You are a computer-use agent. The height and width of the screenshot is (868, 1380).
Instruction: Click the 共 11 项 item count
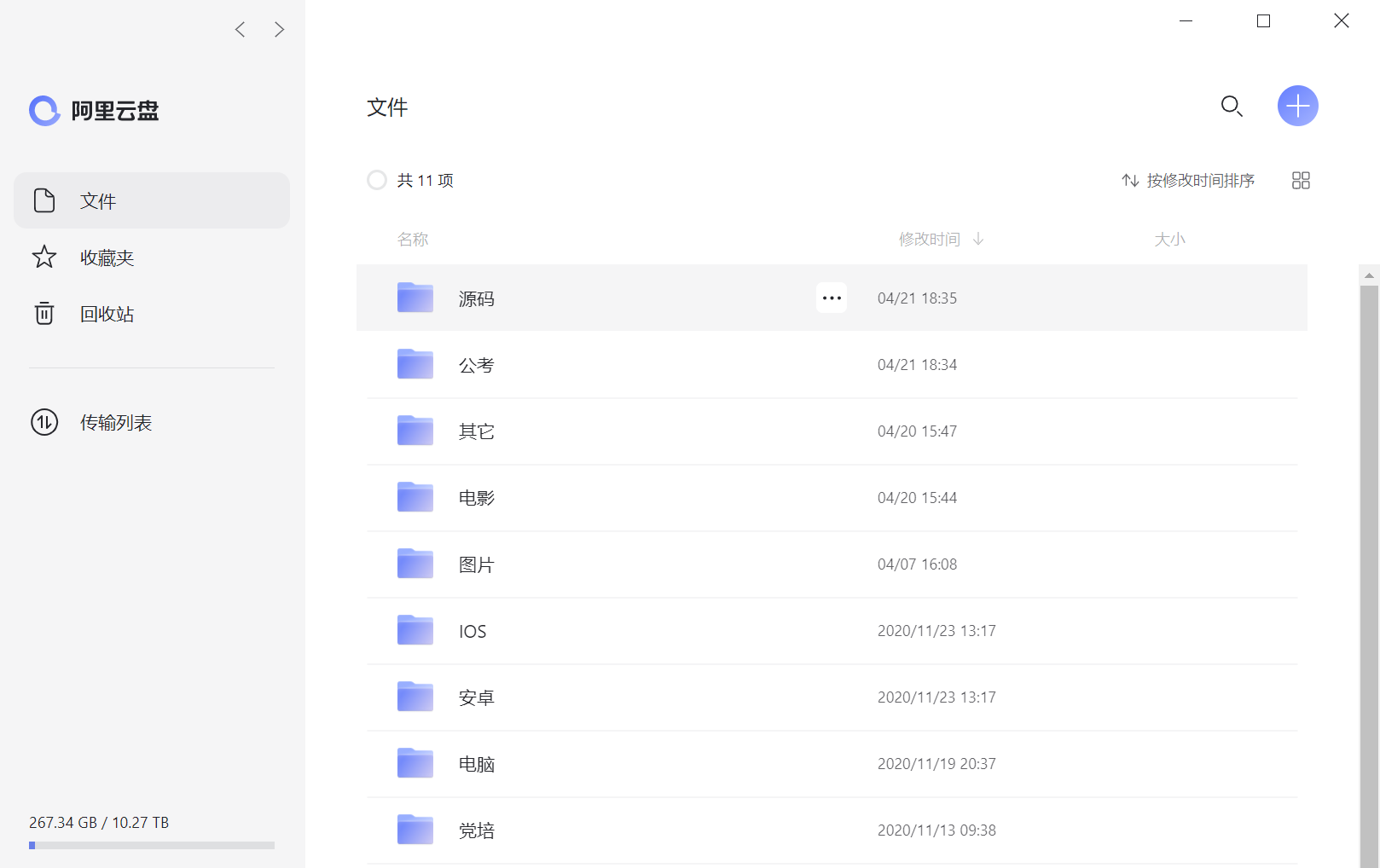click(x=425, y=180)
